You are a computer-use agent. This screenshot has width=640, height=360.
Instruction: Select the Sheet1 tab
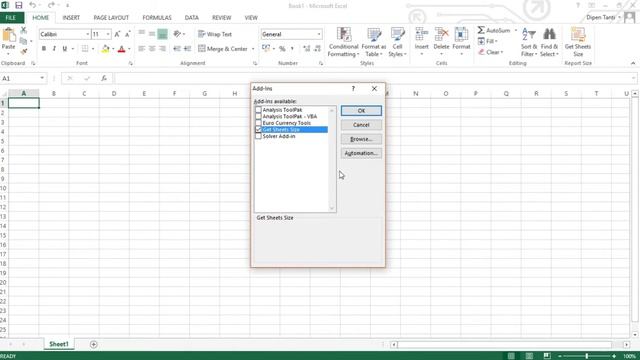(59, 344)
